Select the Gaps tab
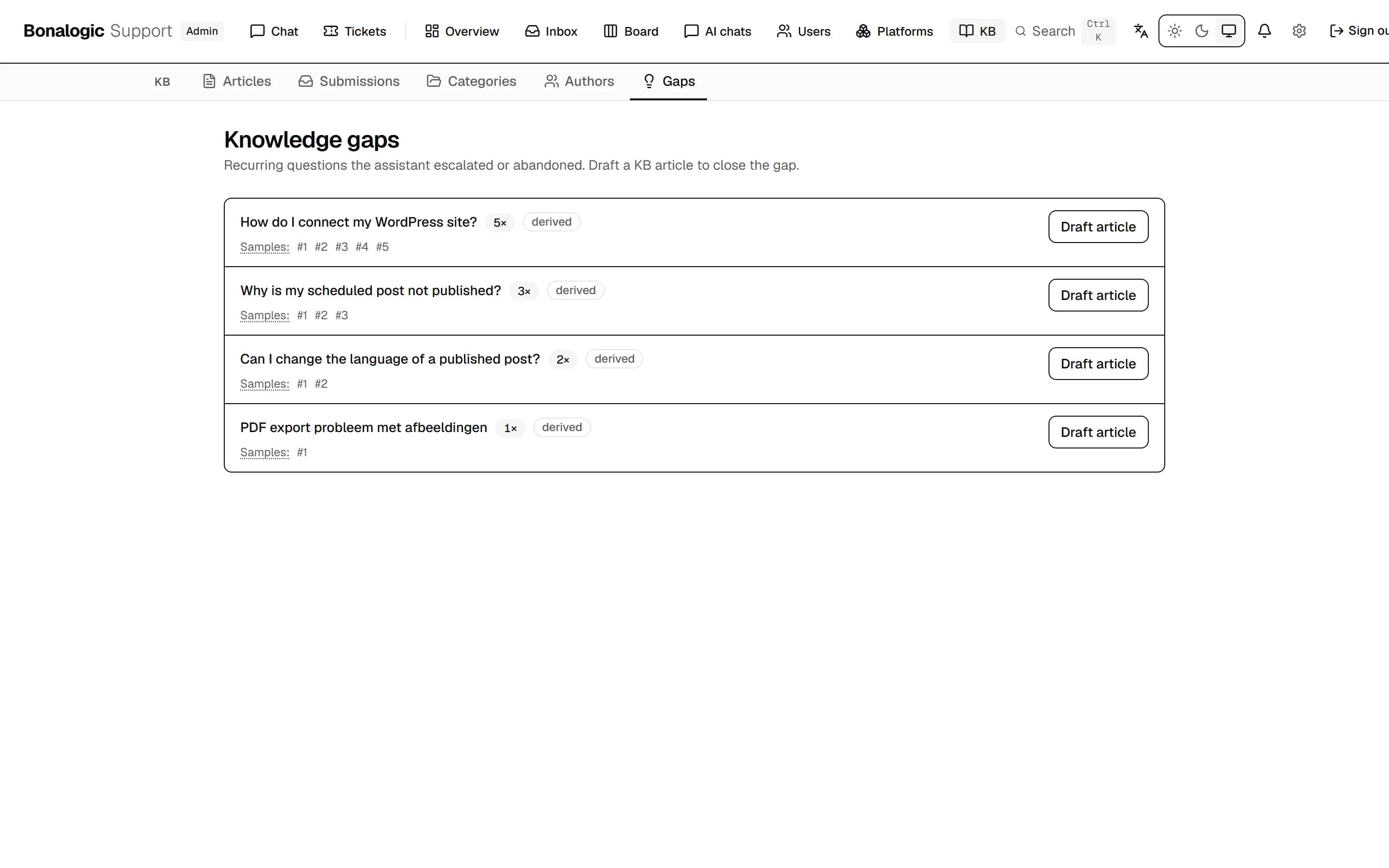This screenshot has height=868, width=1389. [668, 81]
